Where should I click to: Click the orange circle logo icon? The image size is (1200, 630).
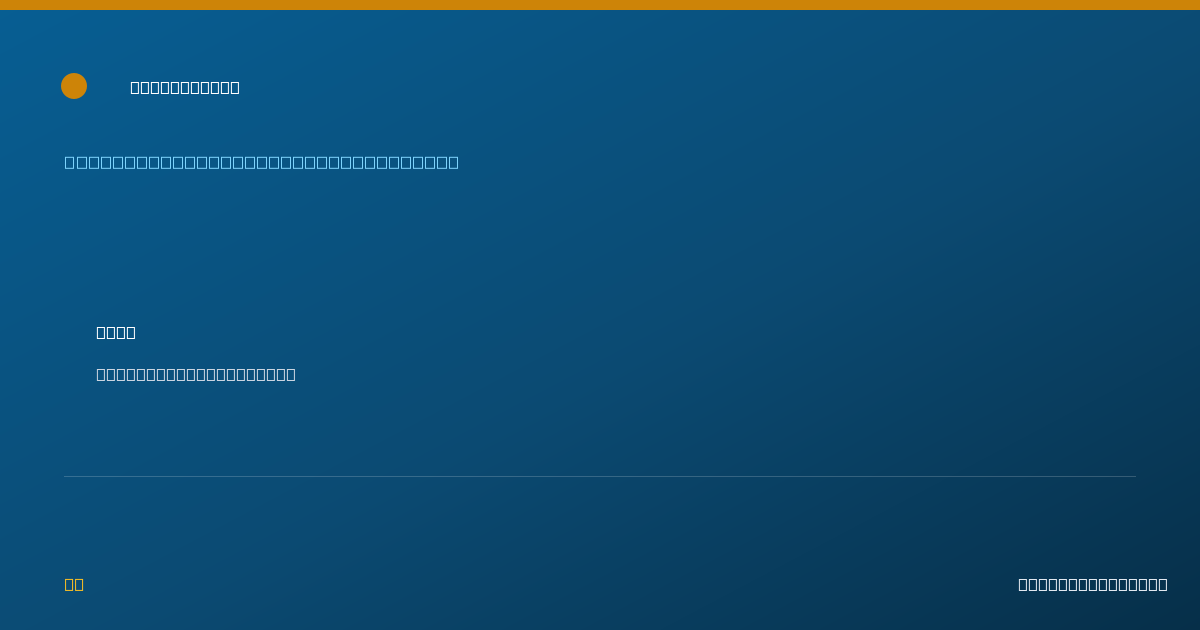[74, 86]
